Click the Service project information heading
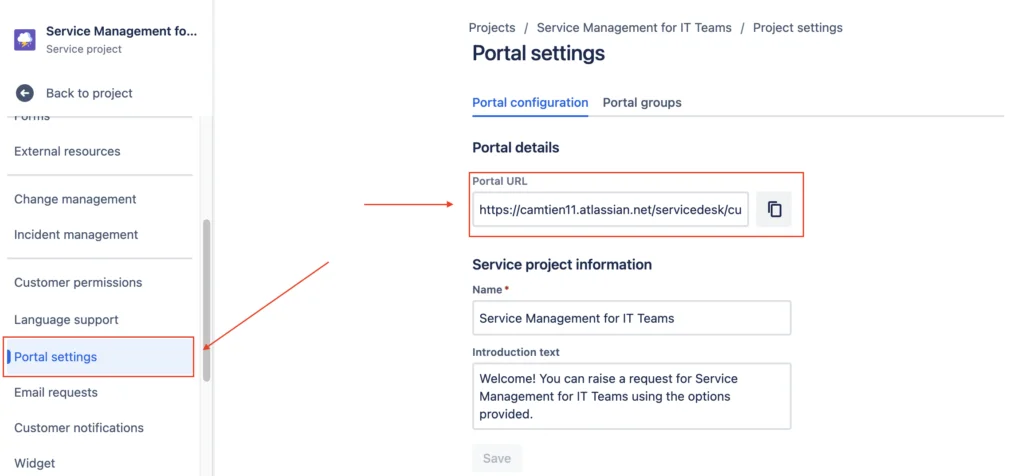 (562, 265)
